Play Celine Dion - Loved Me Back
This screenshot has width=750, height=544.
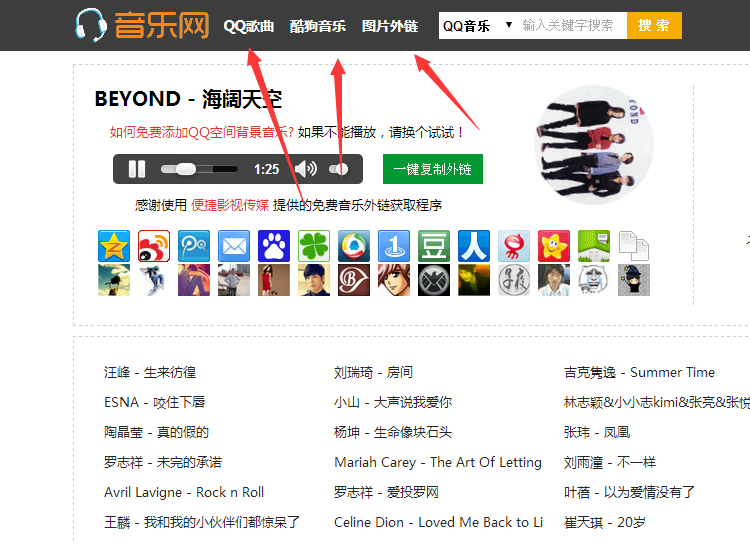439,522
